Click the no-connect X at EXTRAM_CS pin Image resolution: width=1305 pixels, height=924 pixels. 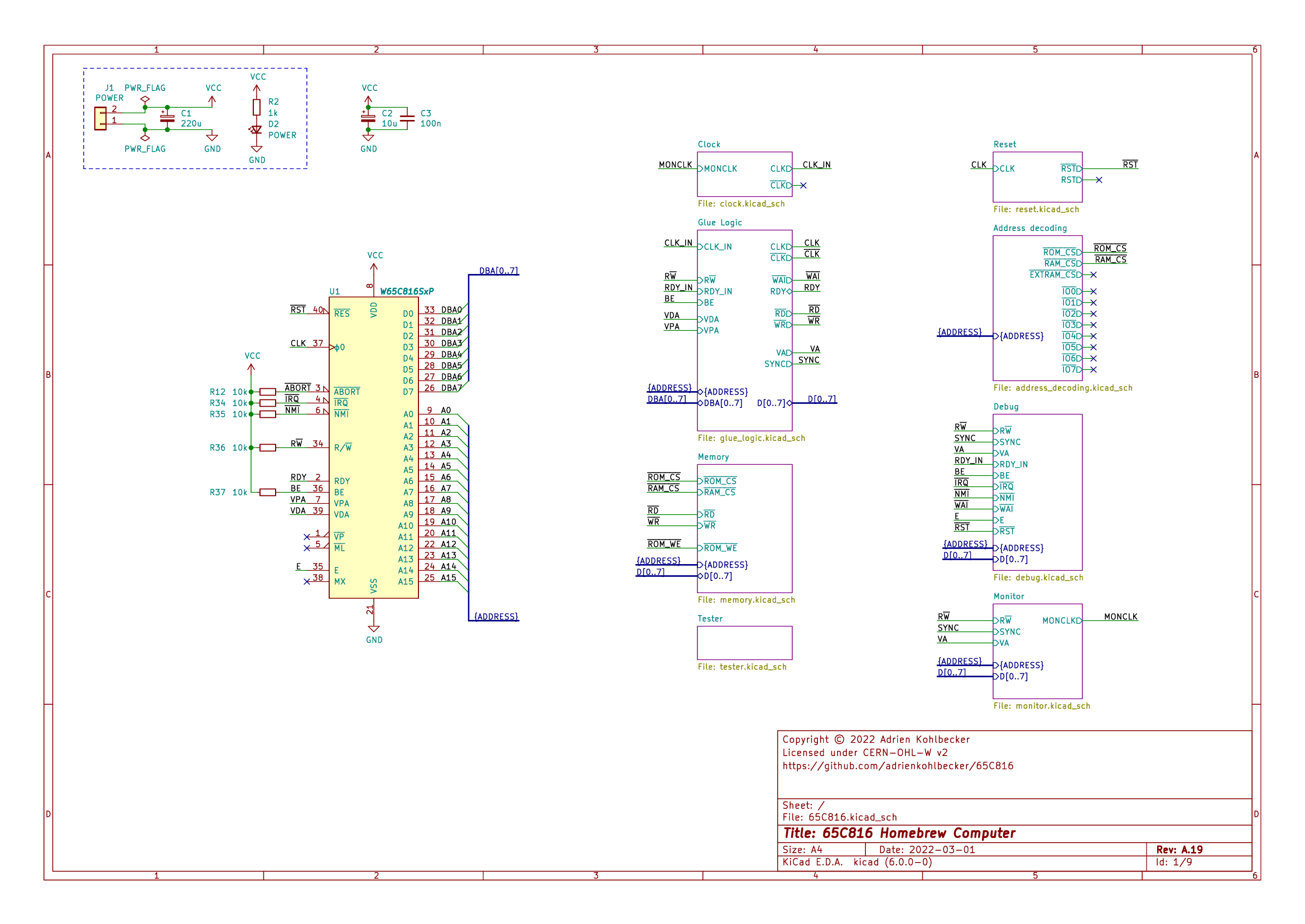(x=1093, y=275)
